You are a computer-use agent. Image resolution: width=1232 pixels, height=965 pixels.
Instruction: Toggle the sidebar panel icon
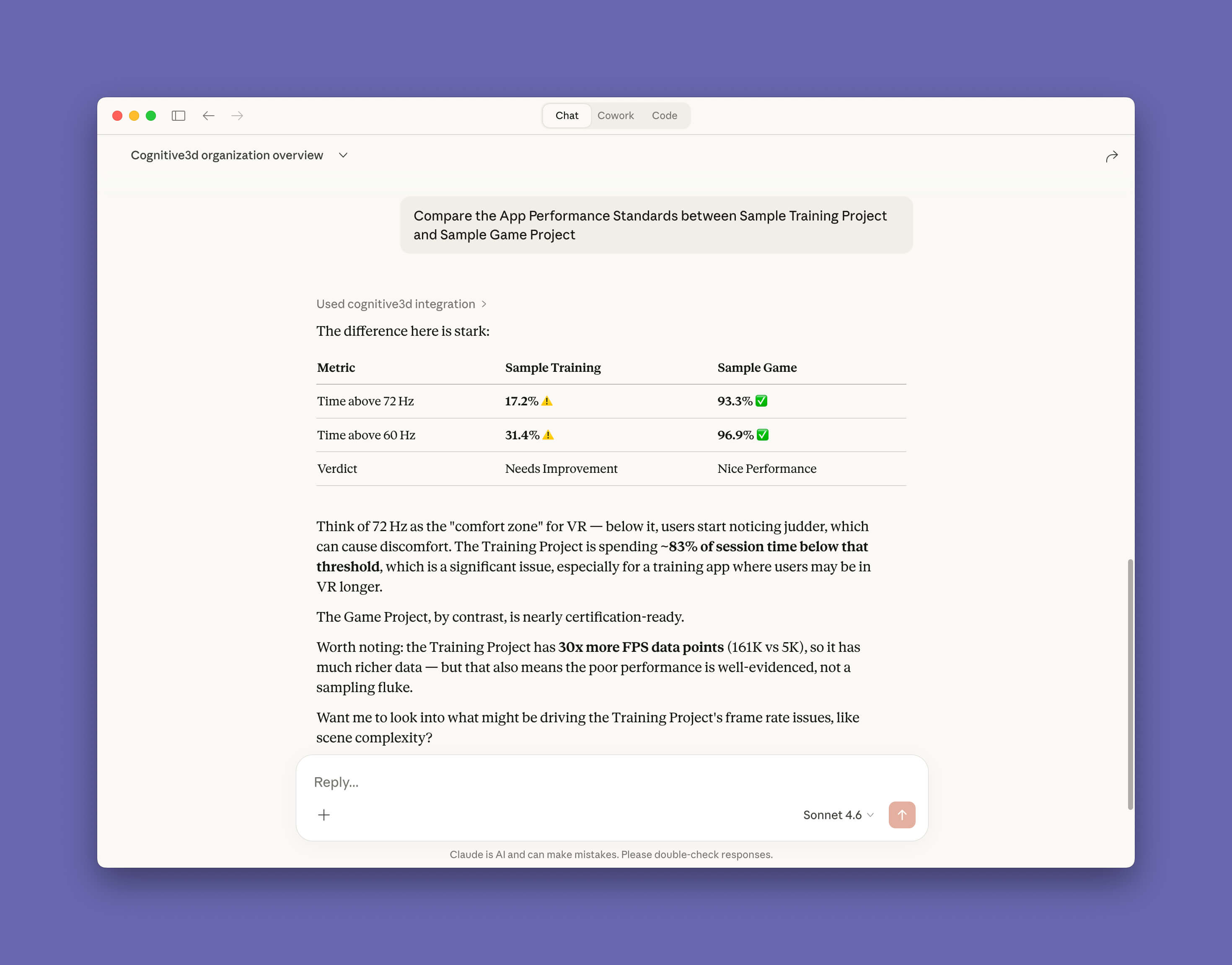(x=179, y=116)
